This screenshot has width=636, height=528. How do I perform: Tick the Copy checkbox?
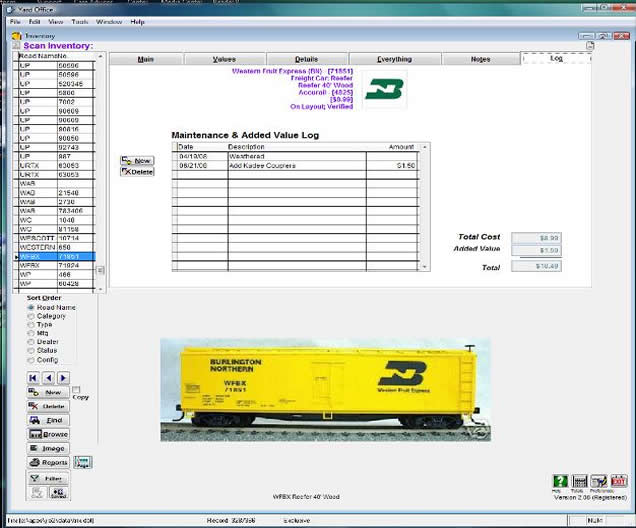pos(76,389)
